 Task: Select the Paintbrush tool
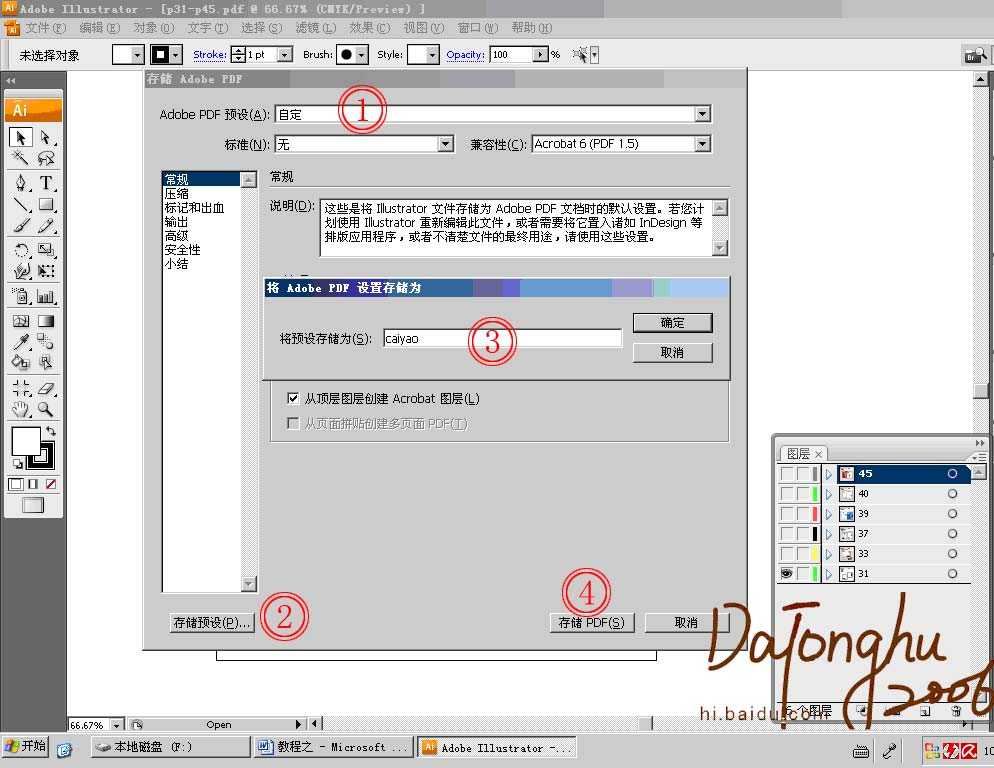21,226
